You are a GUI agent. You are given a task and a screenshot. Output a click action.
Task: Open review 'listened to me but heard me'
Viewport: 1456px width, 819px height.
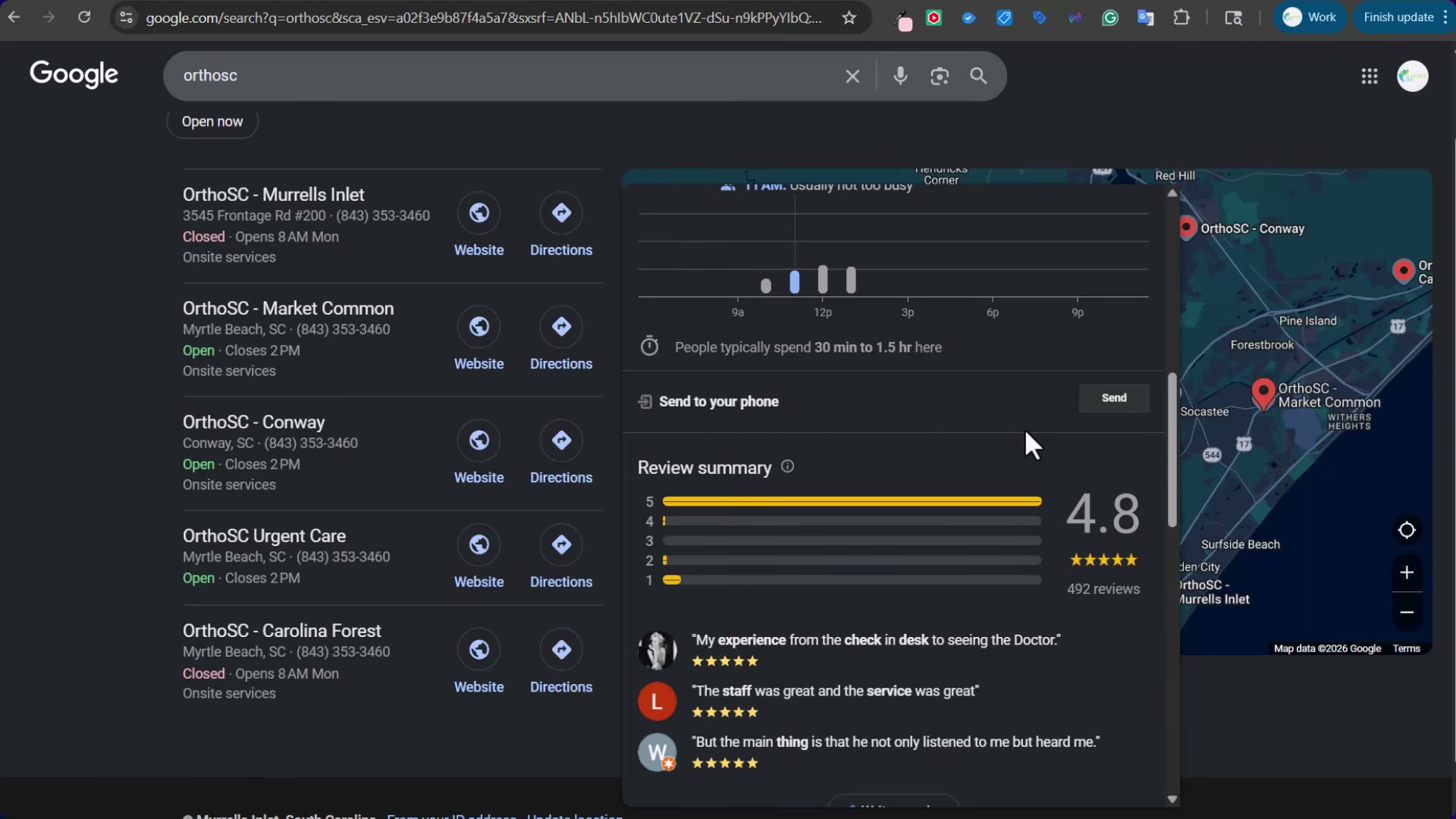[896, 742]
